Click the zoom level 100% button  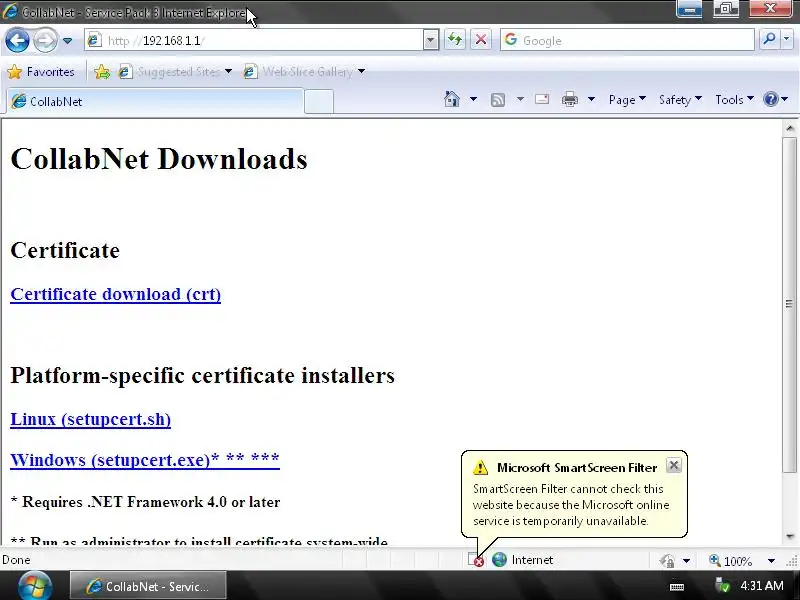731,561
